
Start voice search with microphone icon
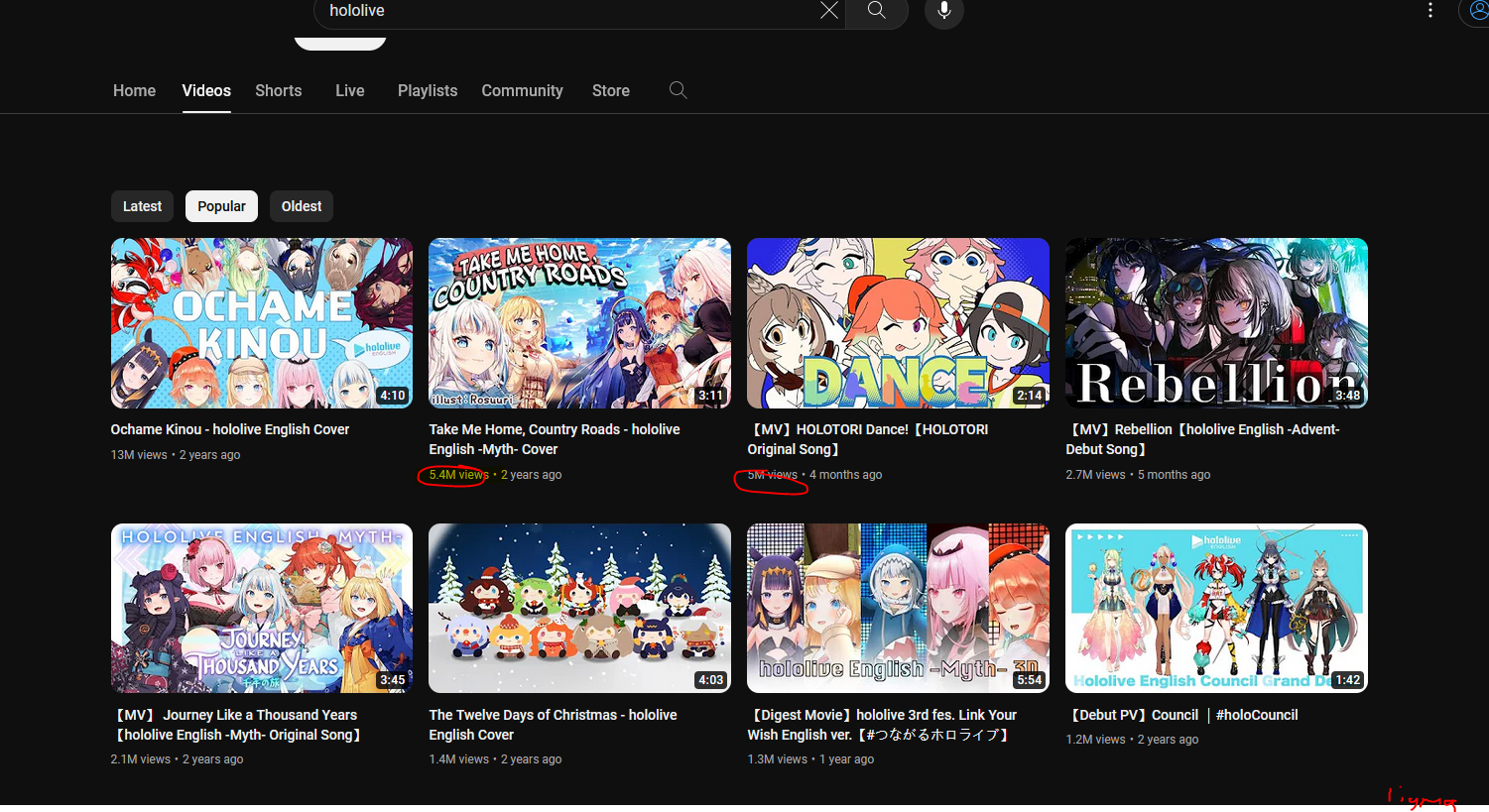tap(944, 10)
